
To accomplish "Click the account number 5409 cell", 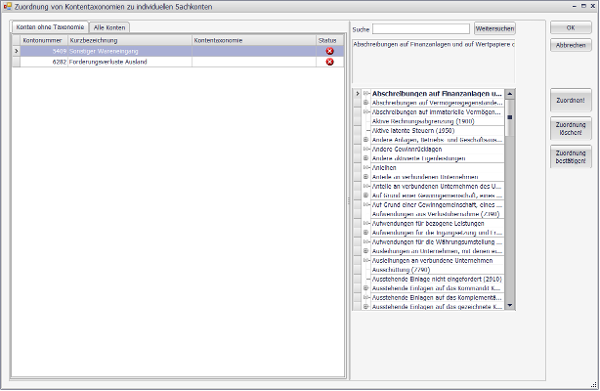I will pyautogui.click(x=44, y=51).
